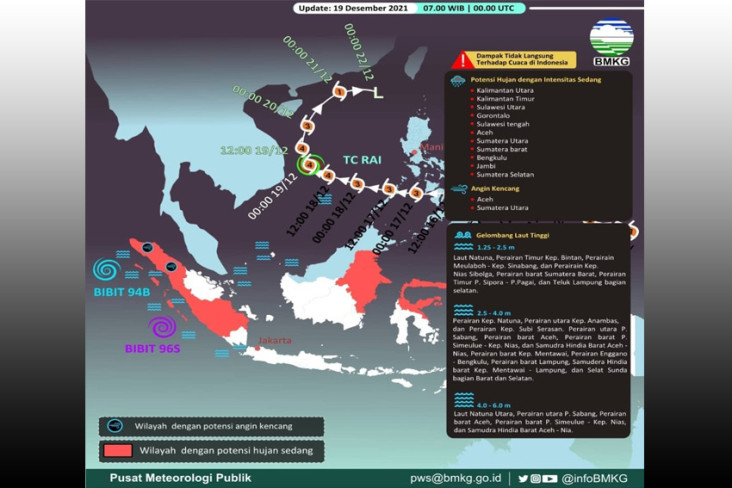The image size is (732, 488).
Task: Click the 'TC RAI' storm label
Action: [362, 160]
